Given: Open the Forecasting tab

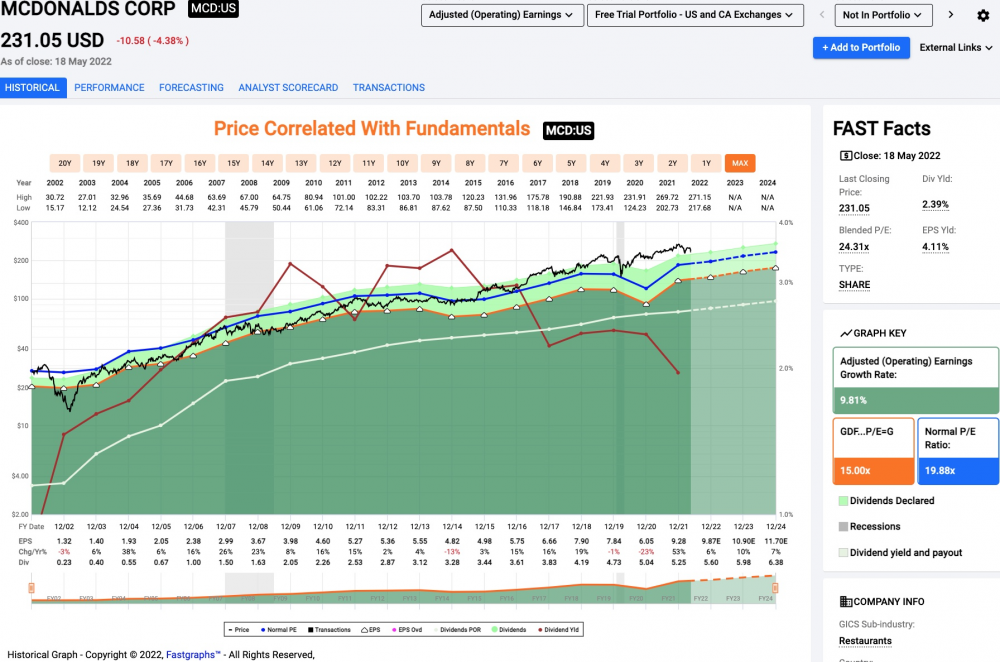Looking at the screenshot, I should 191,87.
